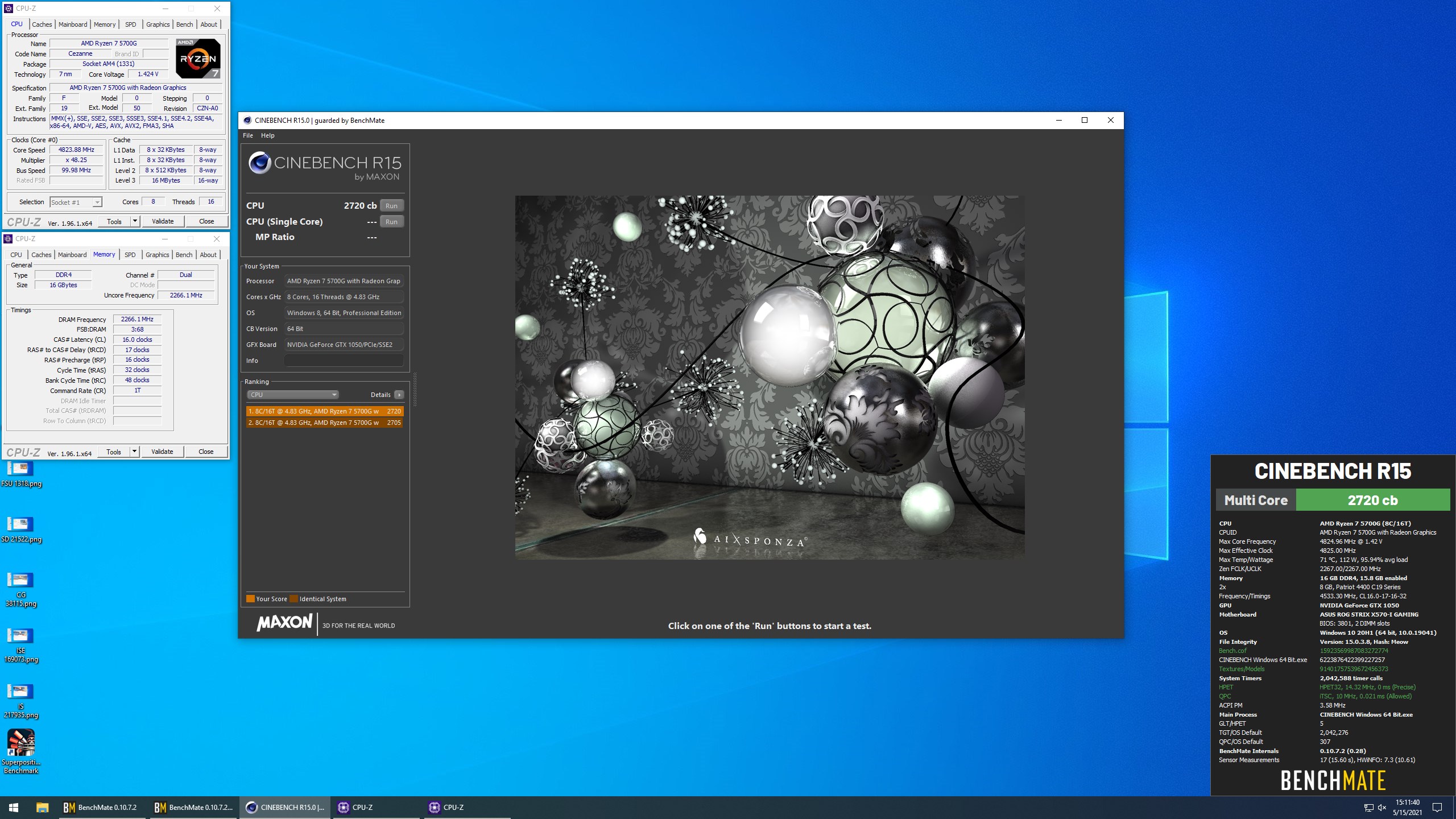This screenshot has height=819, width=1456.
Task: Open SPD tab in top CPU-Z window
Action: point(130,24)
